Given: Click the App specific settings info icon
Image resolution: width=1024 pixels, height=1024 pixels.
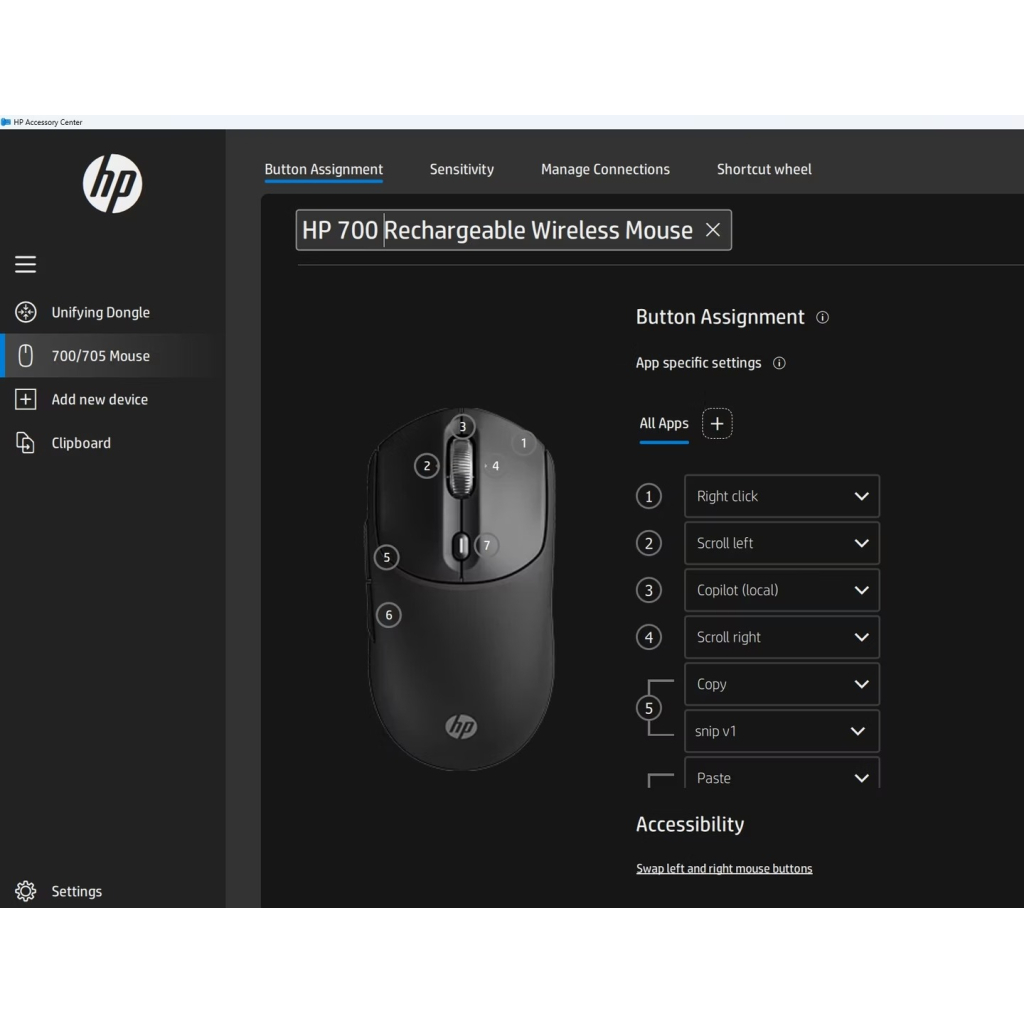Looking at the screenshot, I should [x=779, y=363].
